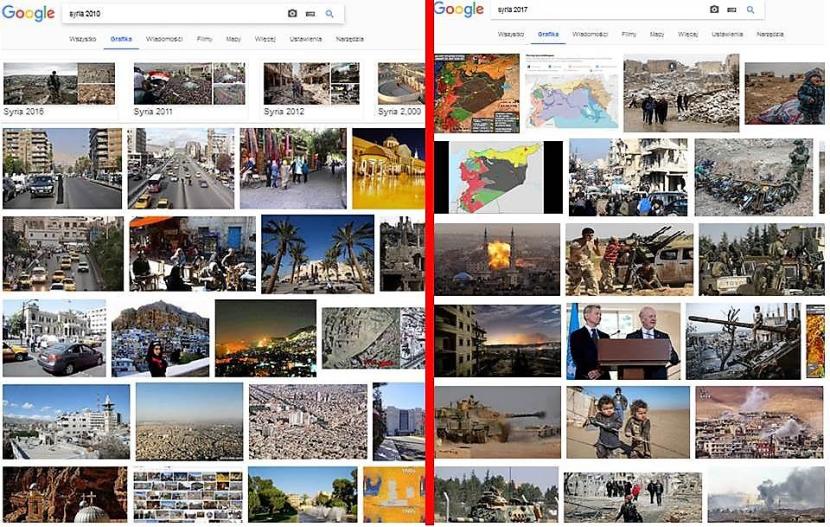Click the camera icon in right search bar
This screenshot has width=830, height=527.
pyautogui.click(x=714, y=10)
